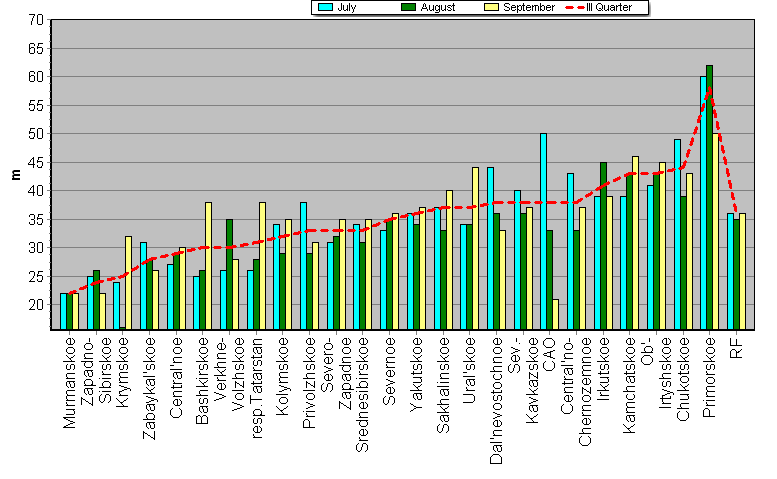Click the 'Primorskoe' x-axis label
The image size is (777, 479).
pos(709,377)
